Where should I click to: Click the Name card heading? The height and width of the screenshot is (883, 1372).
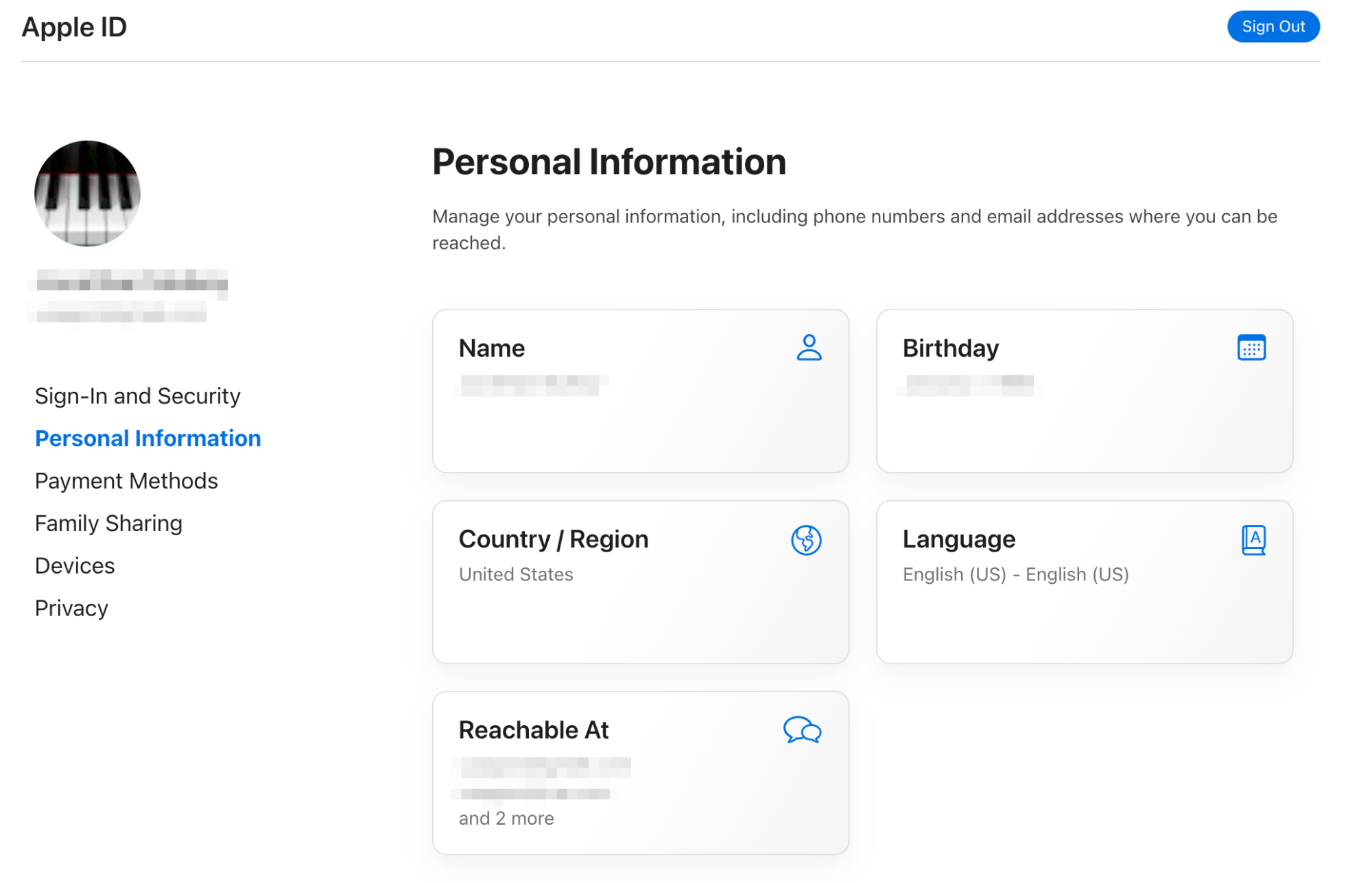(492, 348)
